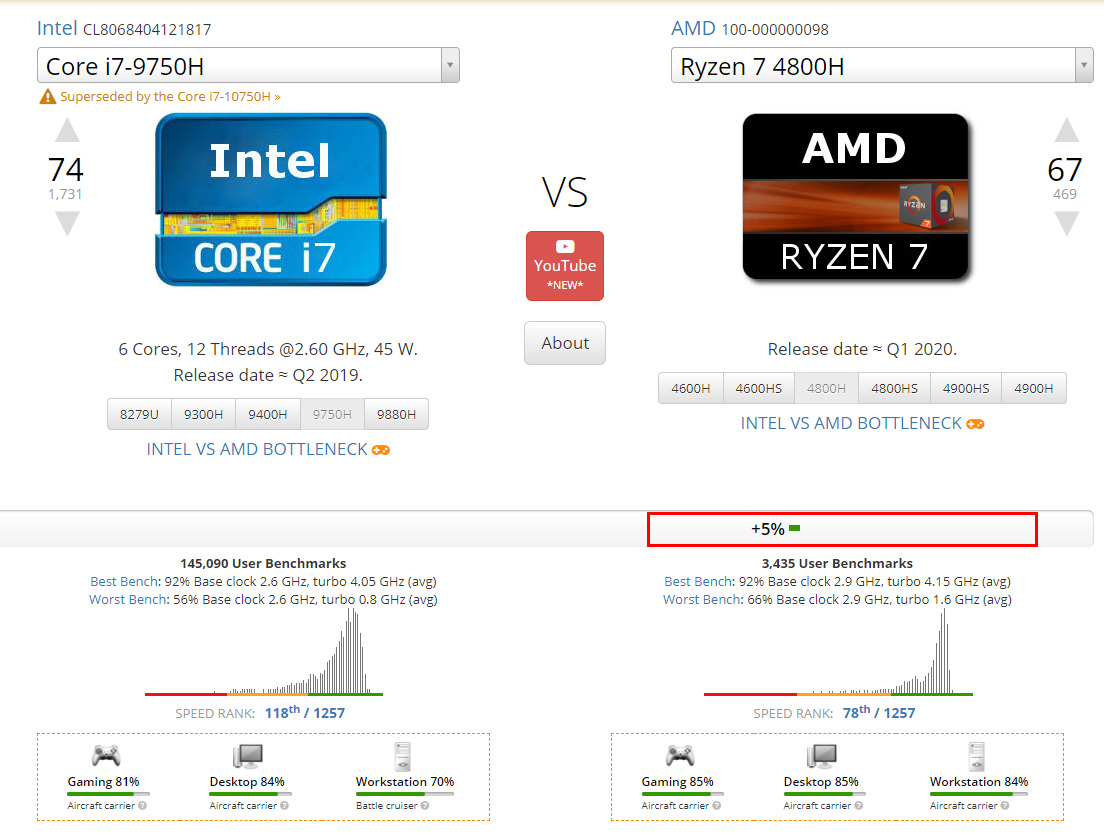Viewport: 1104px width, 833px height.
Task: Click the Intel Gaming 81% controller icon
Action: [106, 756]
